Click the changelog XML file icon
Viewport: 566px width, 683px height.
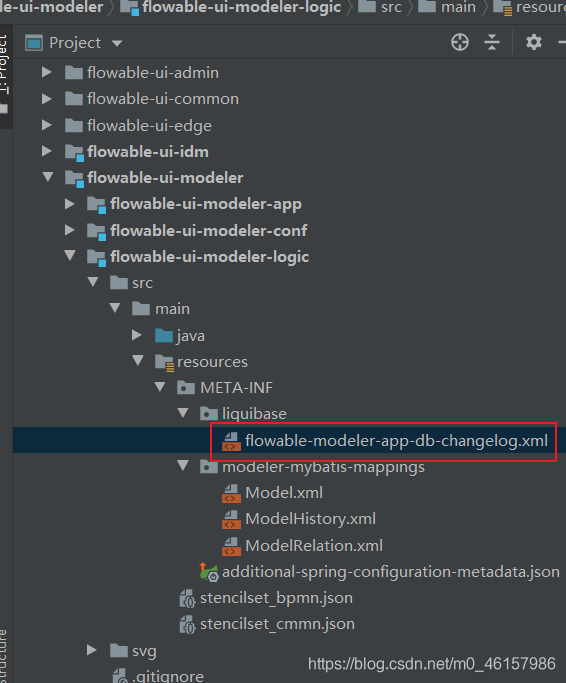[231, 441]
